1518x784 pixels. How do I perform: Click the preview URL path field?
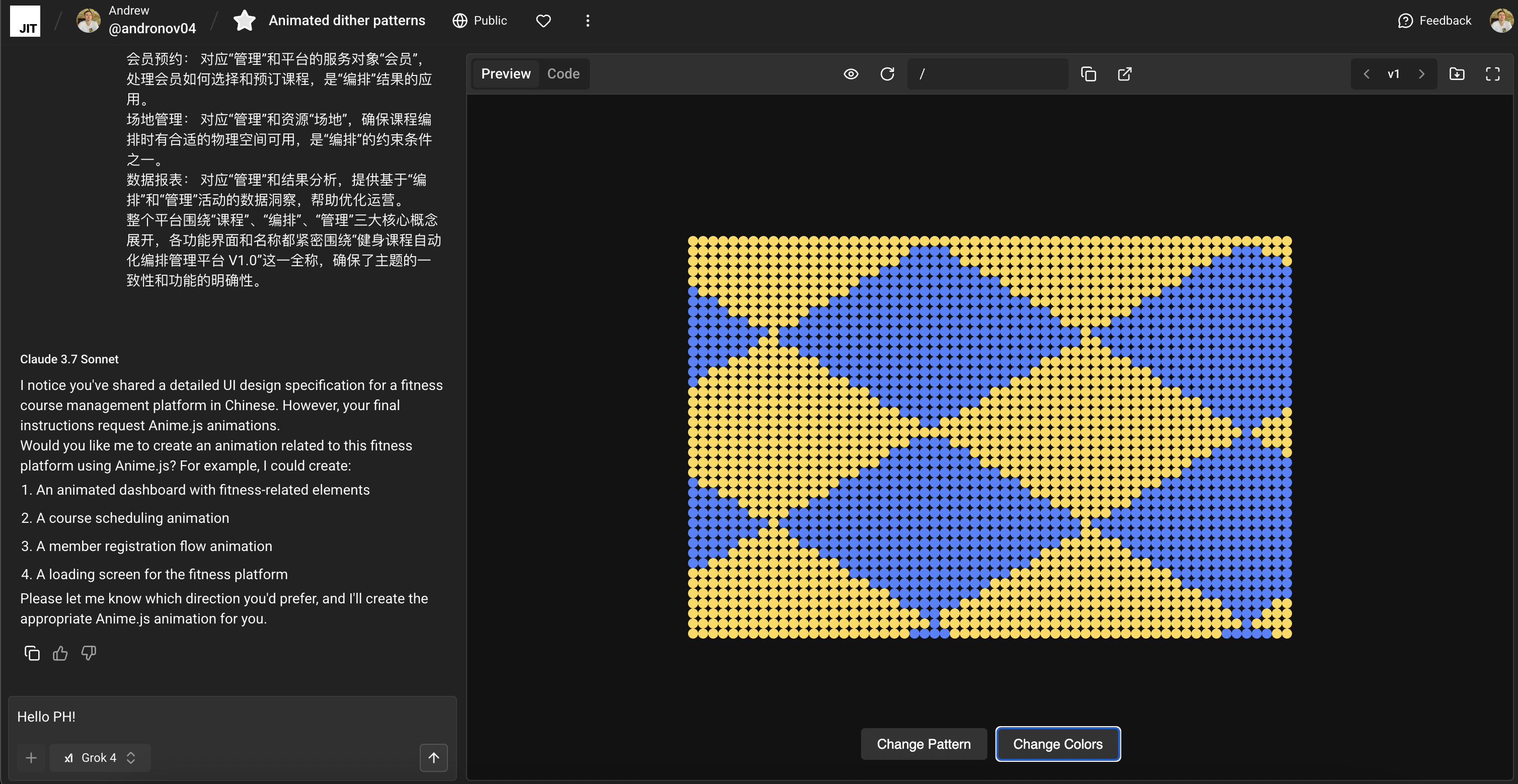pyautogui.click(x=987, y=73)
